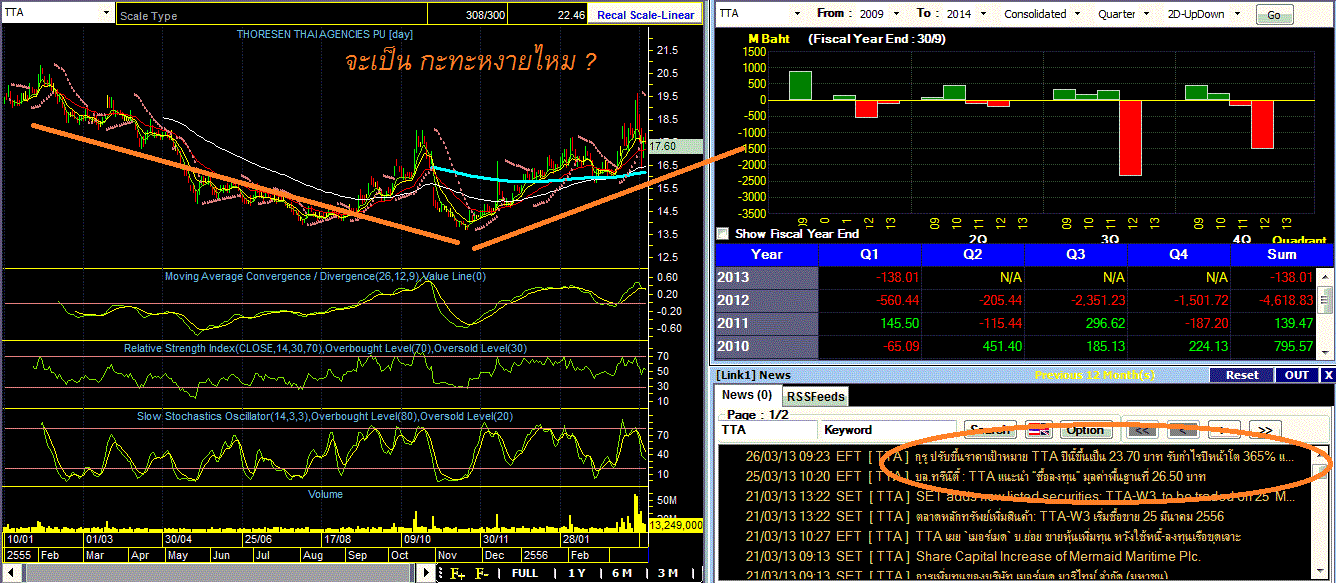Click the news Search button

click(990, 430)
